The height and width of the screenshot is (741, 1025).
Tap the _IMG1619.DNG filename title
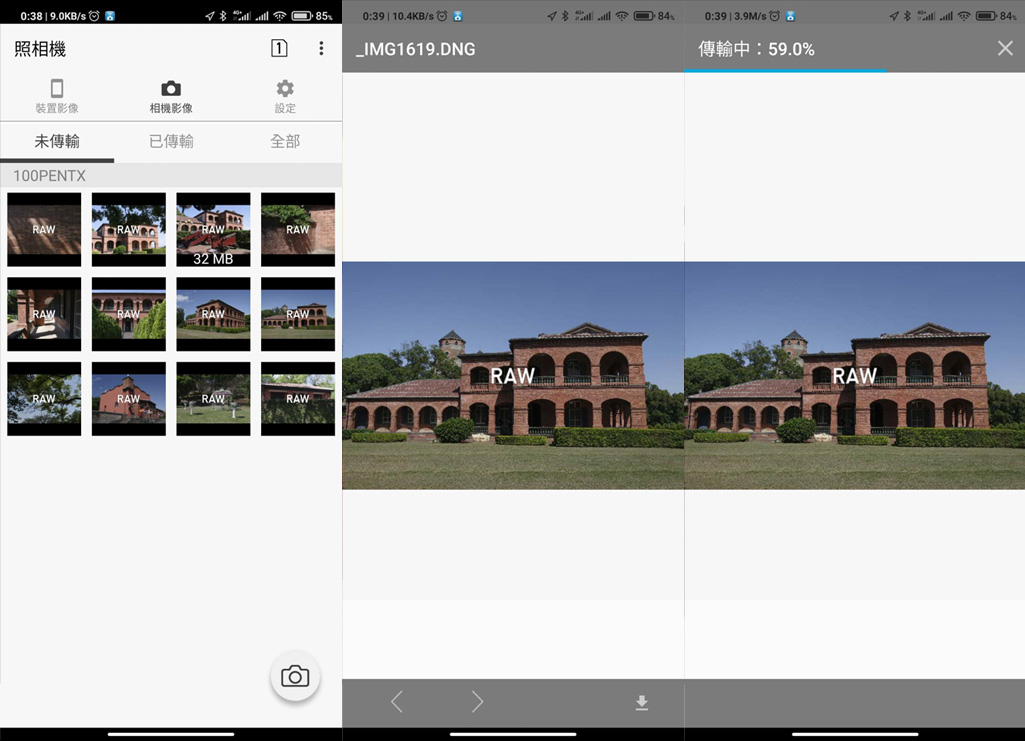(x=416, y=49)
